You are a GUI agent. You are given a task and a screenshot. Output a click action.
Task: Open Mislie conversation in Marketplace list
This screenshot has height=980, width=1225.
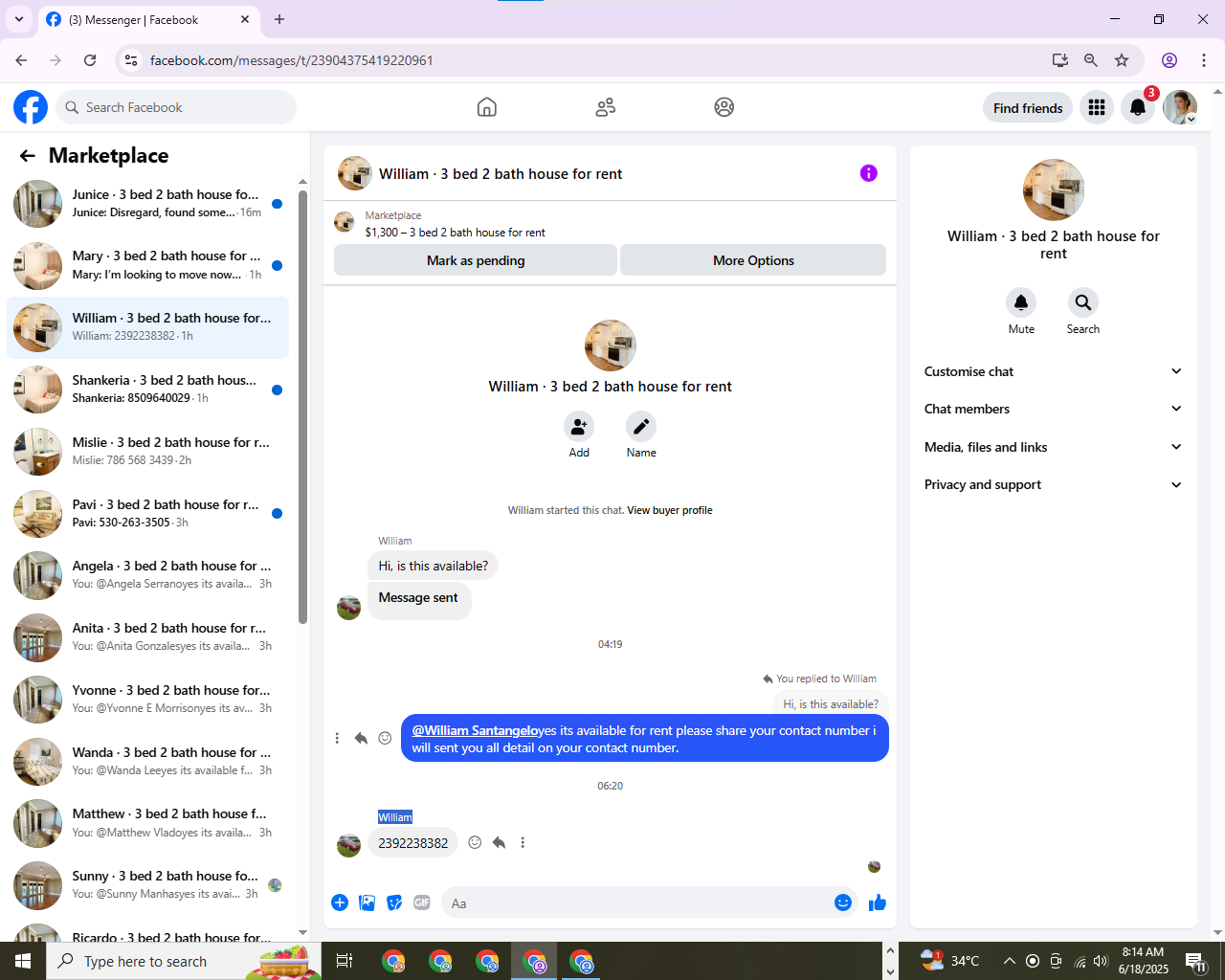point(148,452)
